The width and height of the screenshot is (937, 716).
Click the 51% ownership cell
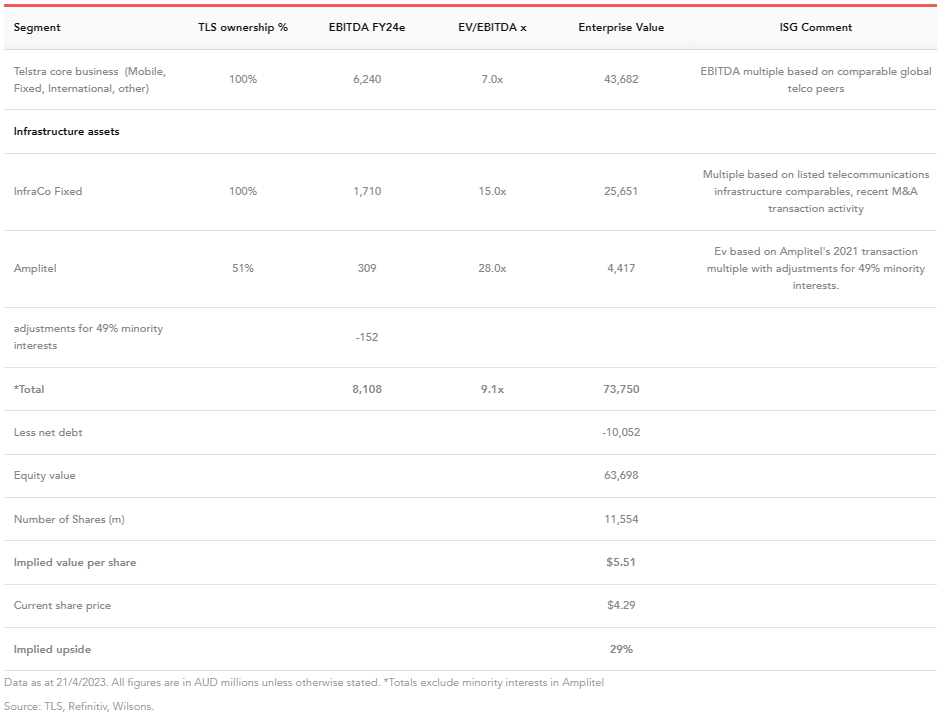242,268
